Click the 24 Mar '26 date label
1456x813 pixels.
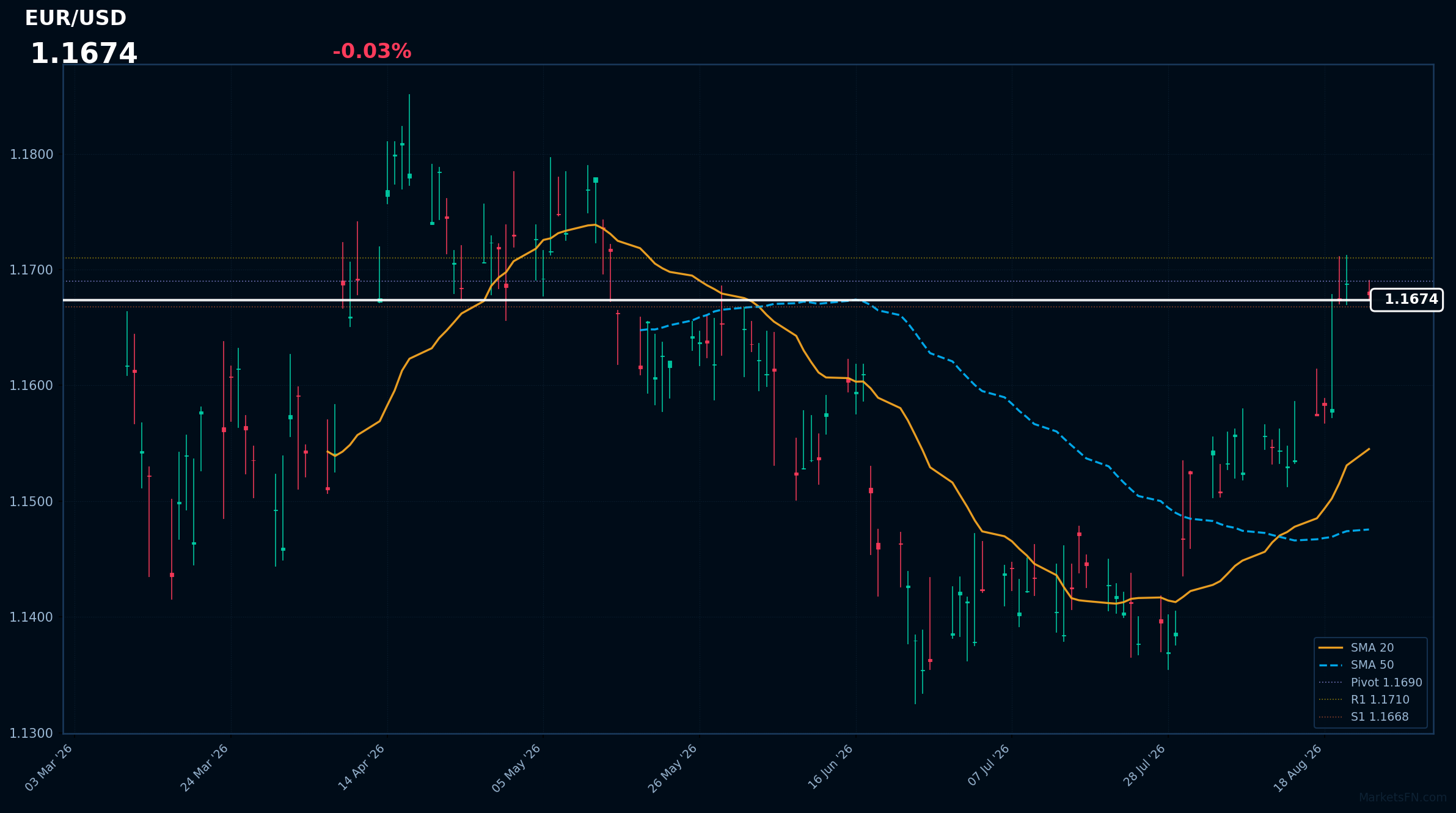coord(205,768)
